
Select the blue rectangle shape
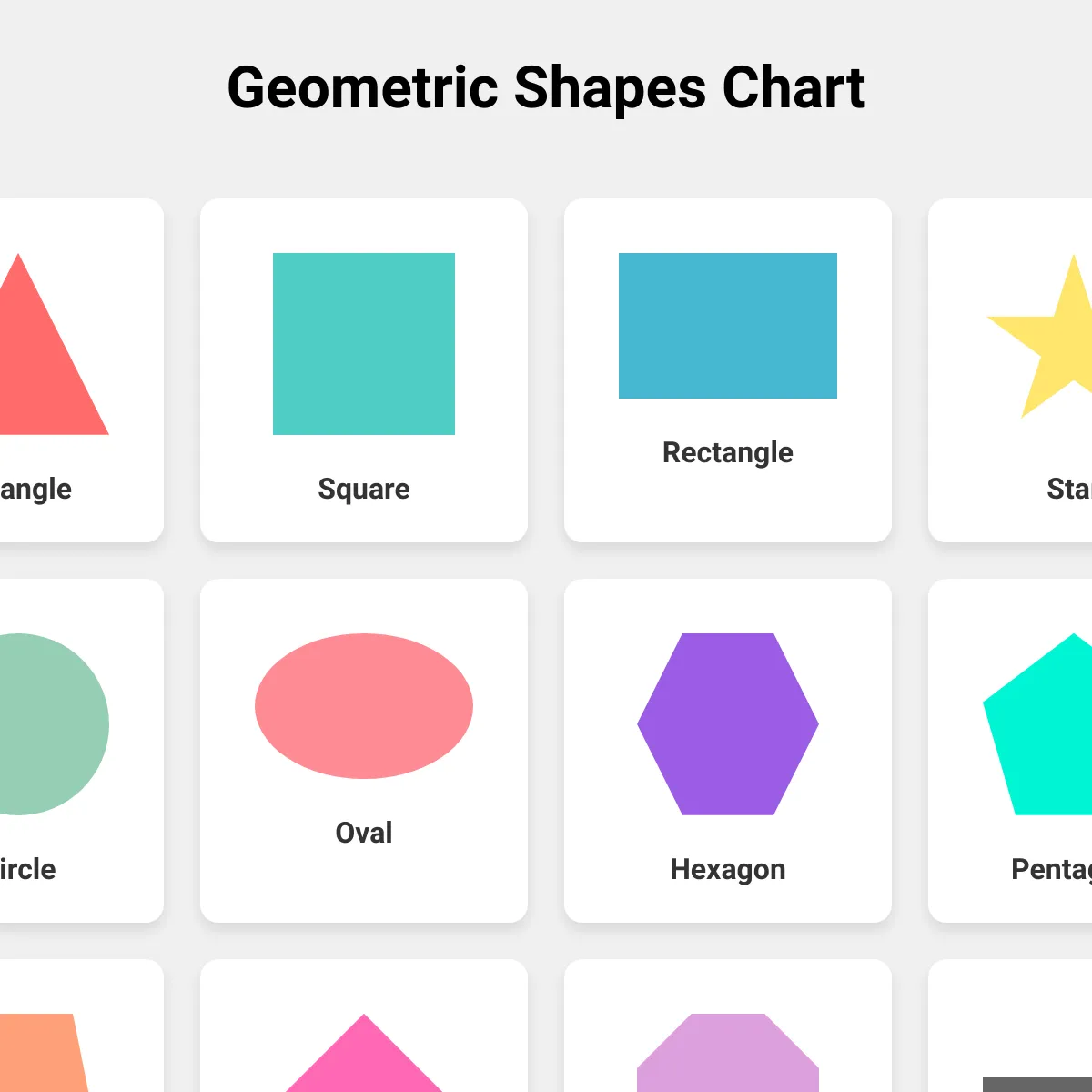coord(728,326)
